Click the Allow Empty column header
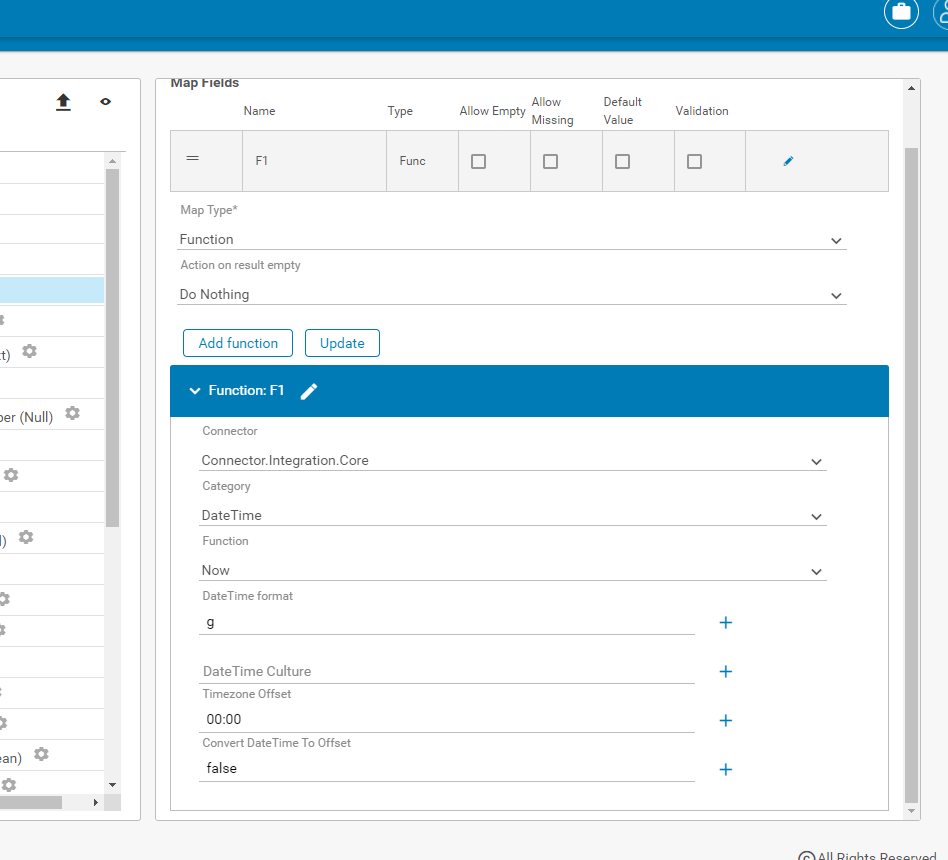 [x=492, y=111]
